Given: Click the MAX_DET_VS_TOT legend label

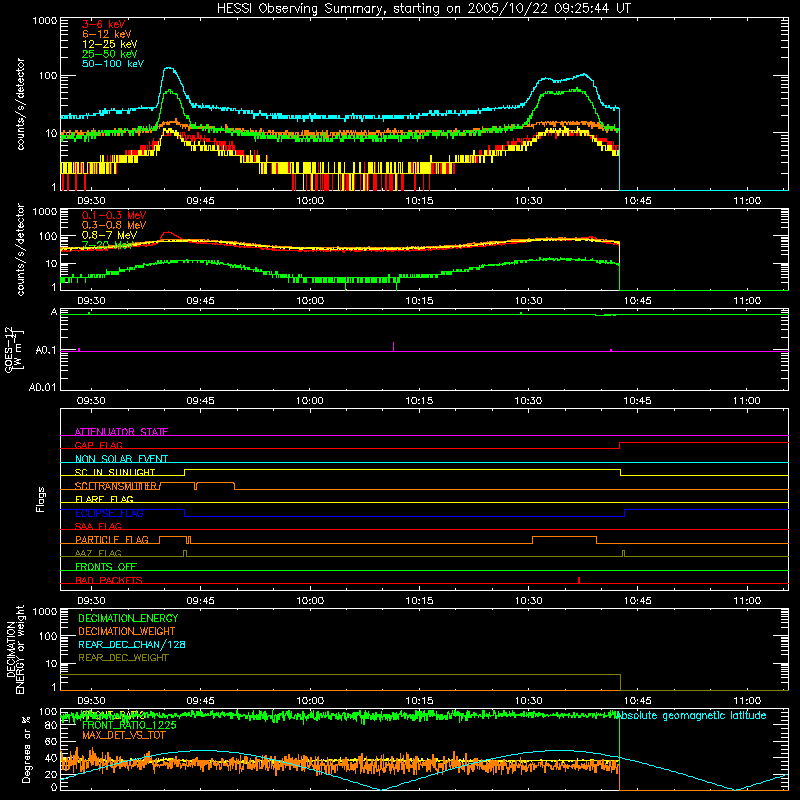Looking at the screenshot, I should [x=123, y=735].
